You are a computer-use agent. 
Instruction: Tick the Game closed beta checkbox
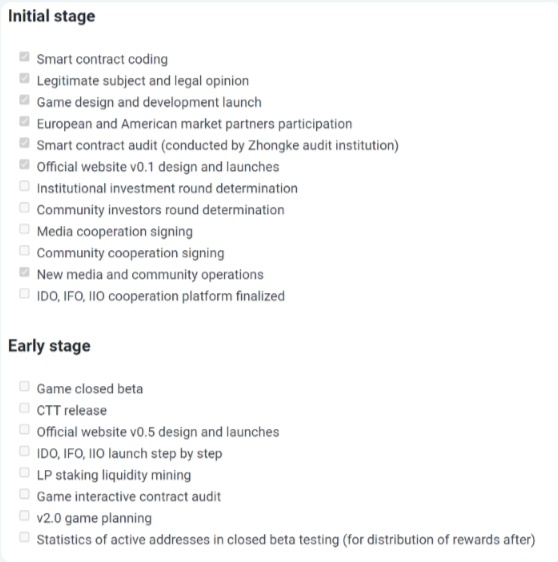click(24, 386)
